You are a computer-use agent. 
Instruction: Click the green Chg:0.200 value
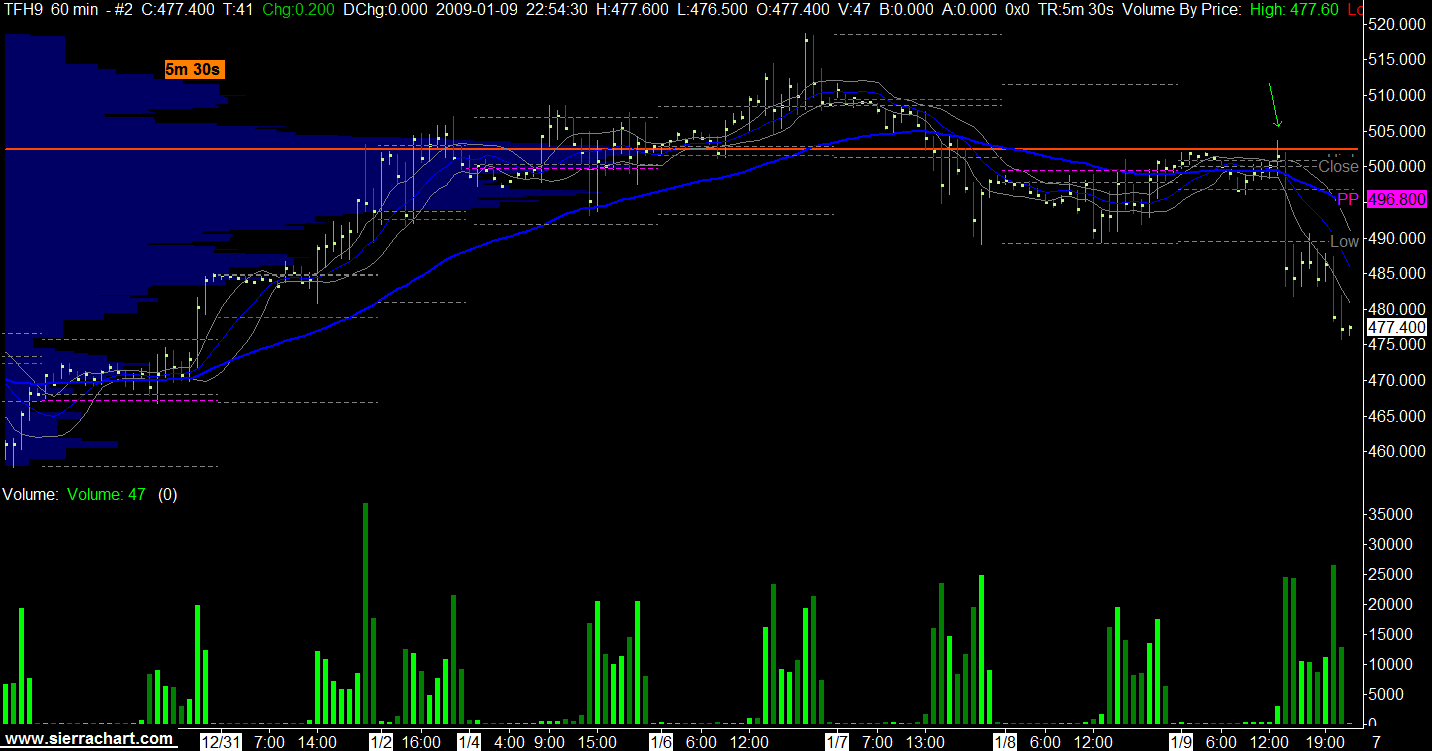coord(298,9)
